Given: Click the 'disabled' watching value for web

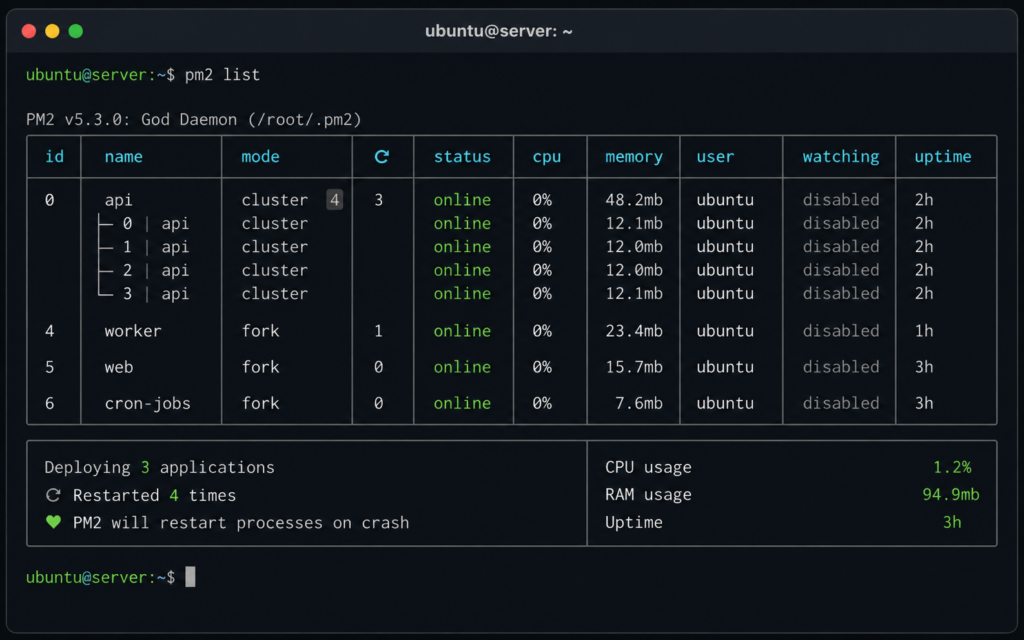Looking at the screenshot, I should tap(840, 367).
